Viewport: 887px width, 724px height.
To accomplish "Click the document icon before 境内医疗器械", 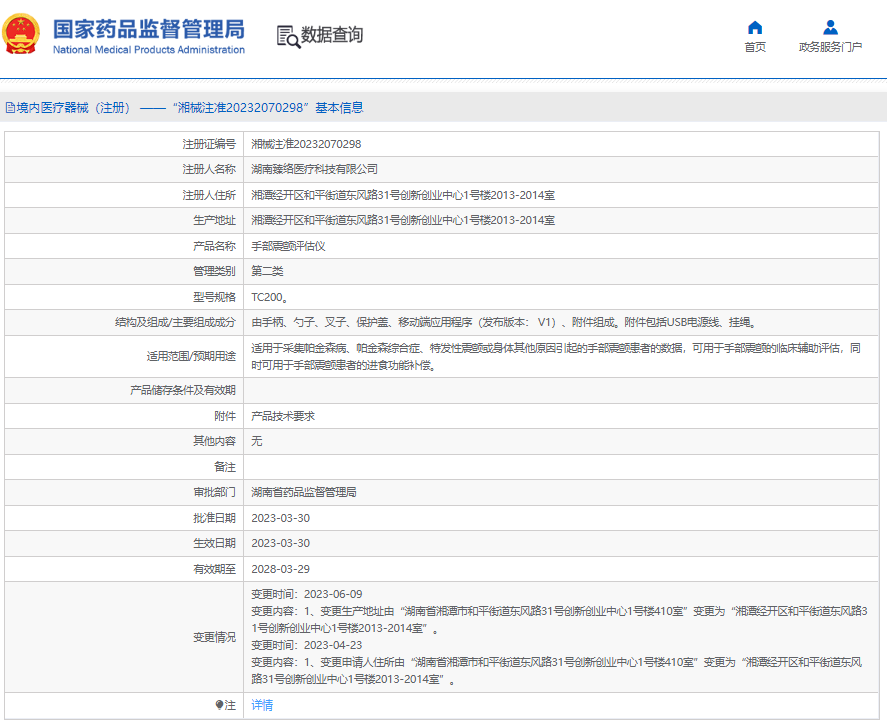I will click(x=10, y=108).
